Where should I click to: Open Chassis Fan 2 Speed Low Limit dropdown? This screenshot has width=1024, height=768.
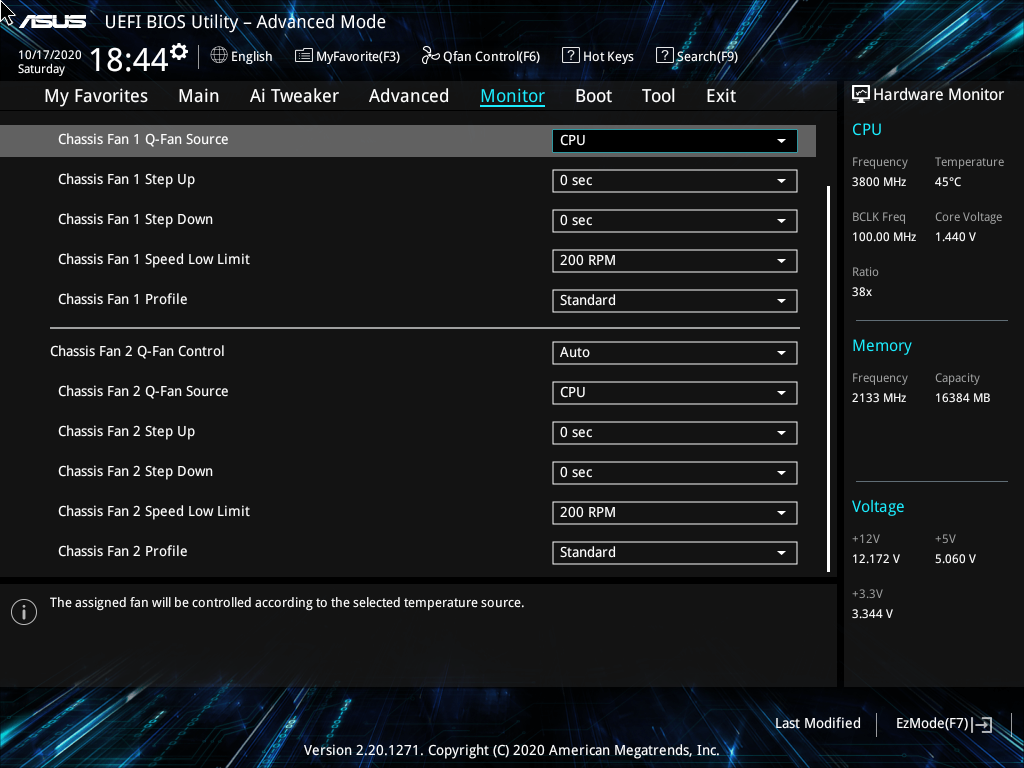(675, 513)
